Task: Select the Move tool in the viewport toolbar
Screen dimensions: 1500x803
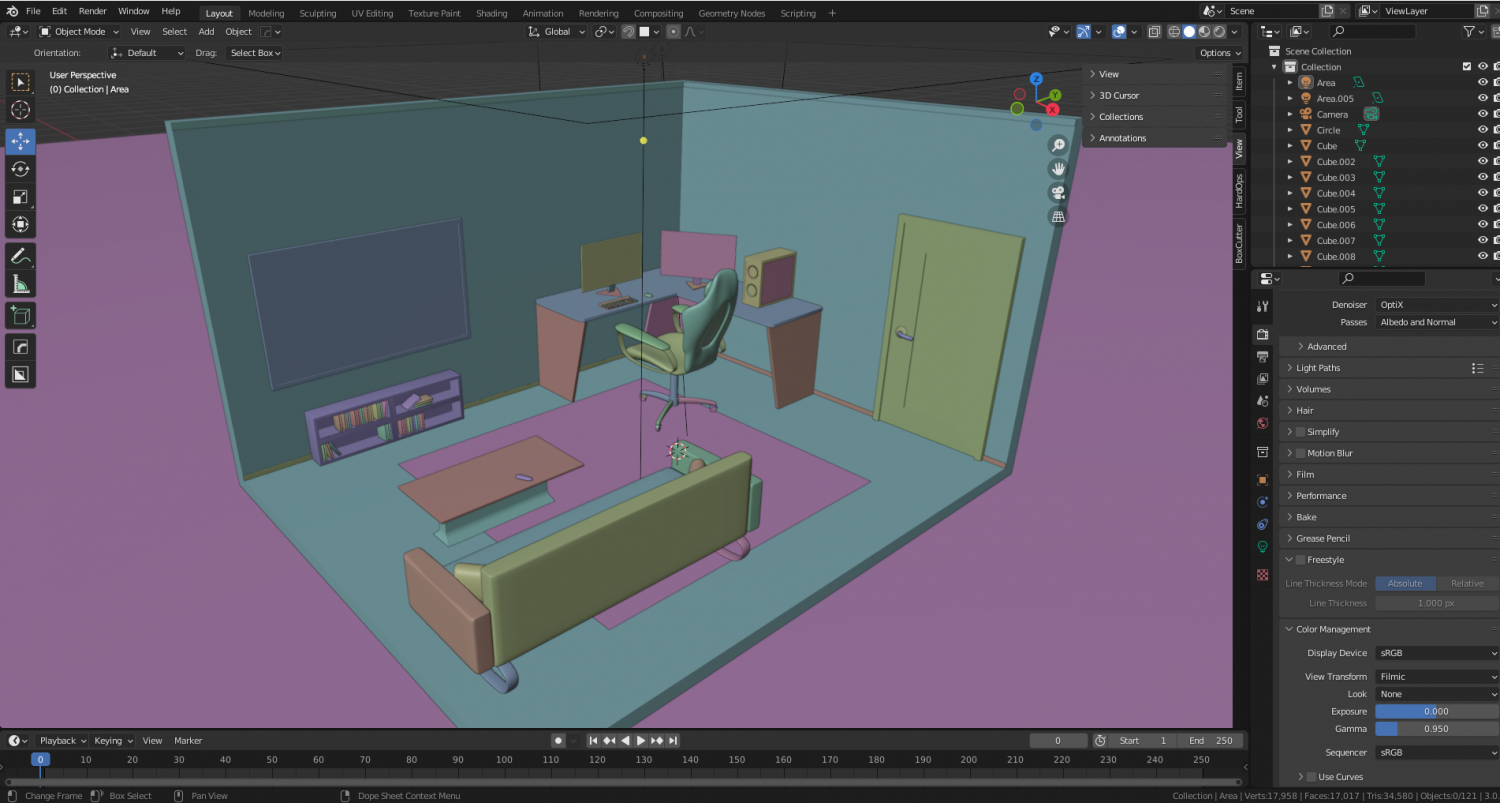Action: pos(20,141)
